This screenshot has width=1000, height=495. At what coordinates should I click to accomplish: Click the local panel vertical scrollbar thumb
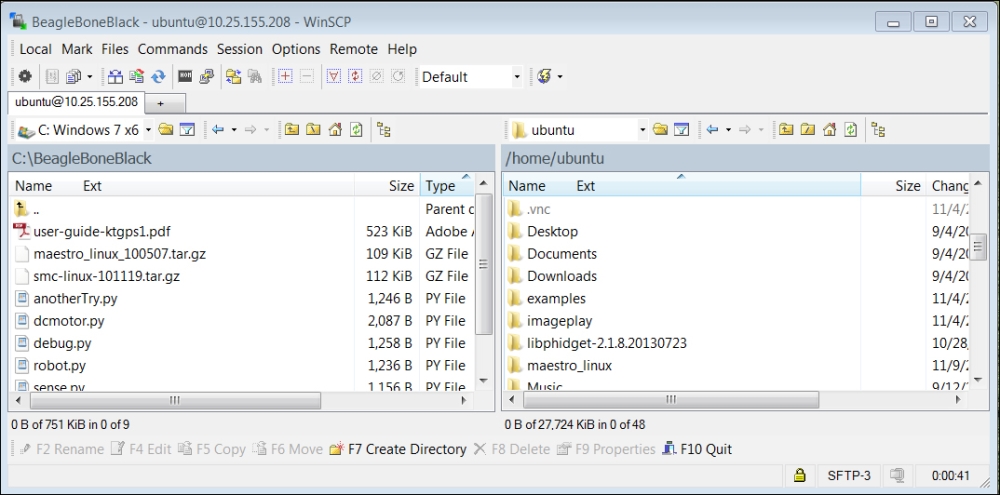(x=484, y=264)
